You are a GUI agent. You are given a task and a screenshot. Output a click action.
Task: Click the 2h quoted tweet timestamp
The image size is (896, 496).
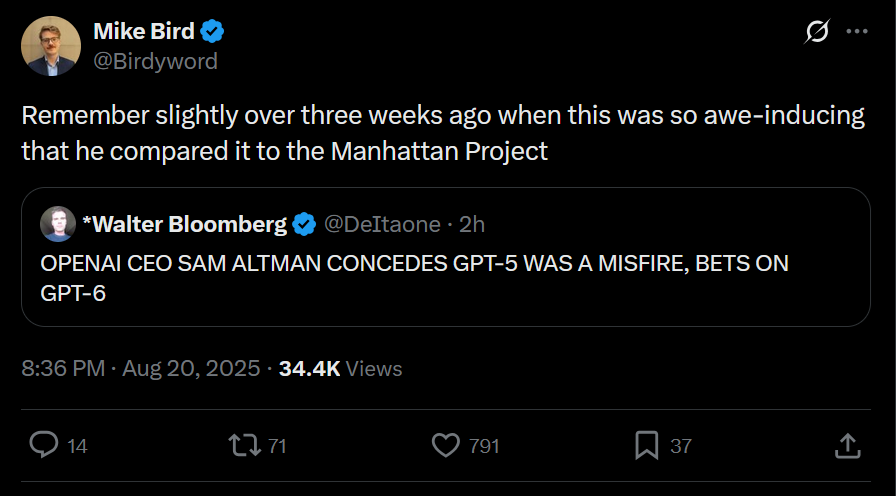[x=472, y=224]
